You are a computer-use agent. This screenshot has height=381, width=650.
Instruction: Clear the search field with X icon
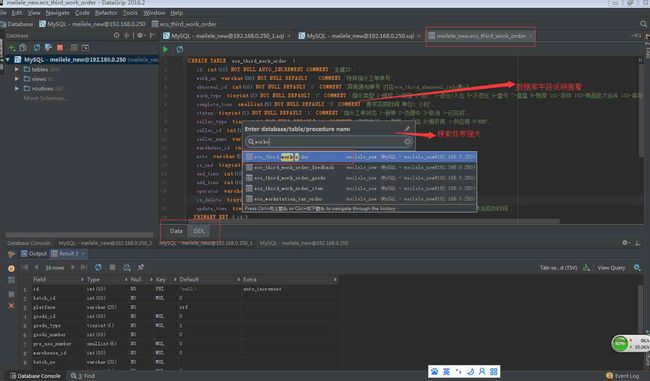click(407, 142)
